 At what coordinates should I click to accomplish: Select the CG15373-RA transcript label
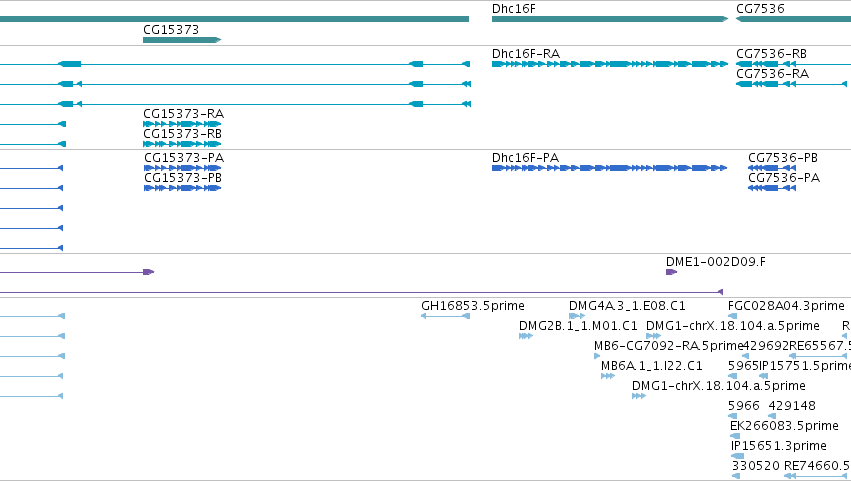point(183,114)
